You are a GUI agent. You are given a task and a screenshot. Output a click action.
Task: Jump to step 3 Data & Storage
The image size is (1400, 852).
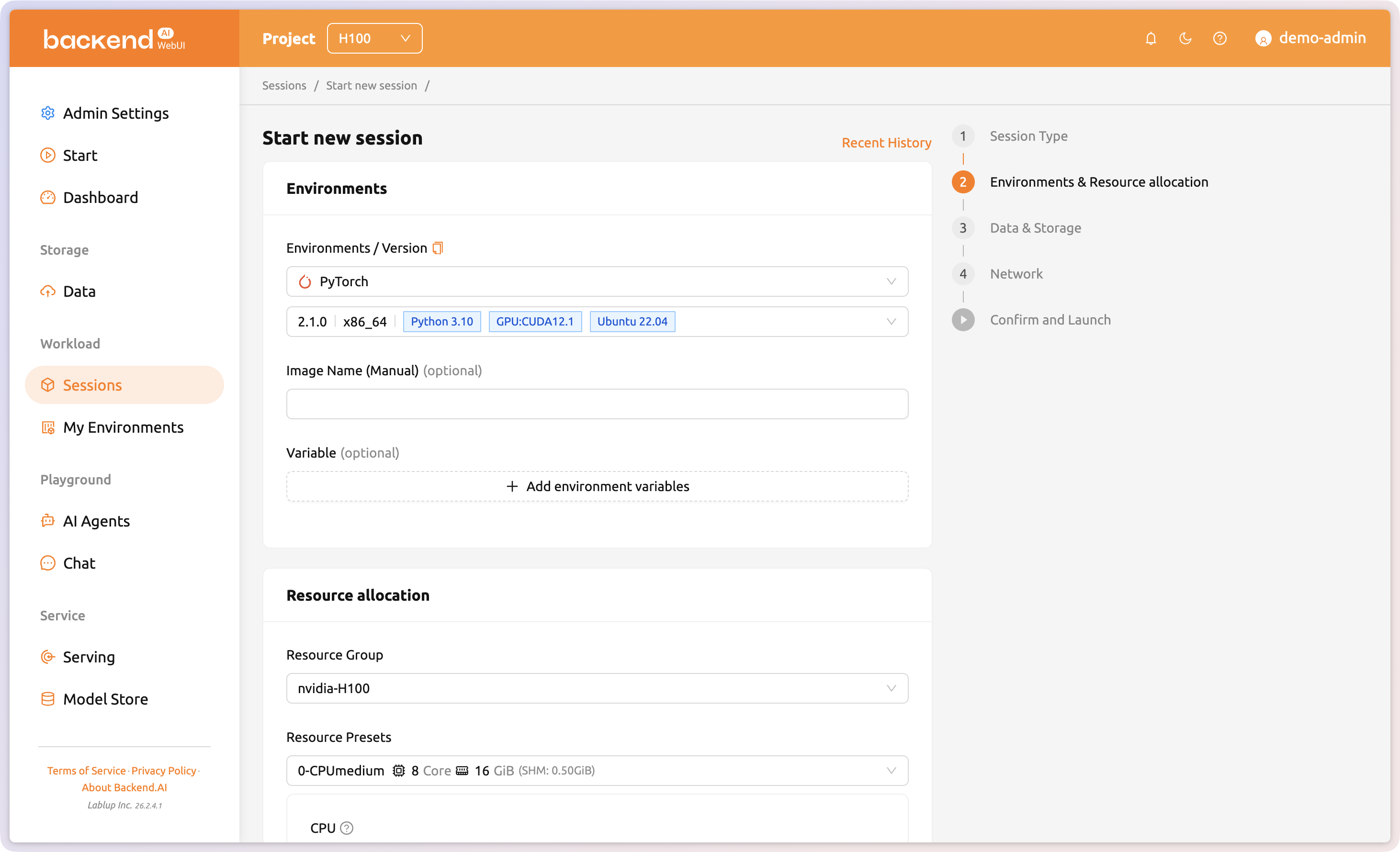click(1035, 228)
